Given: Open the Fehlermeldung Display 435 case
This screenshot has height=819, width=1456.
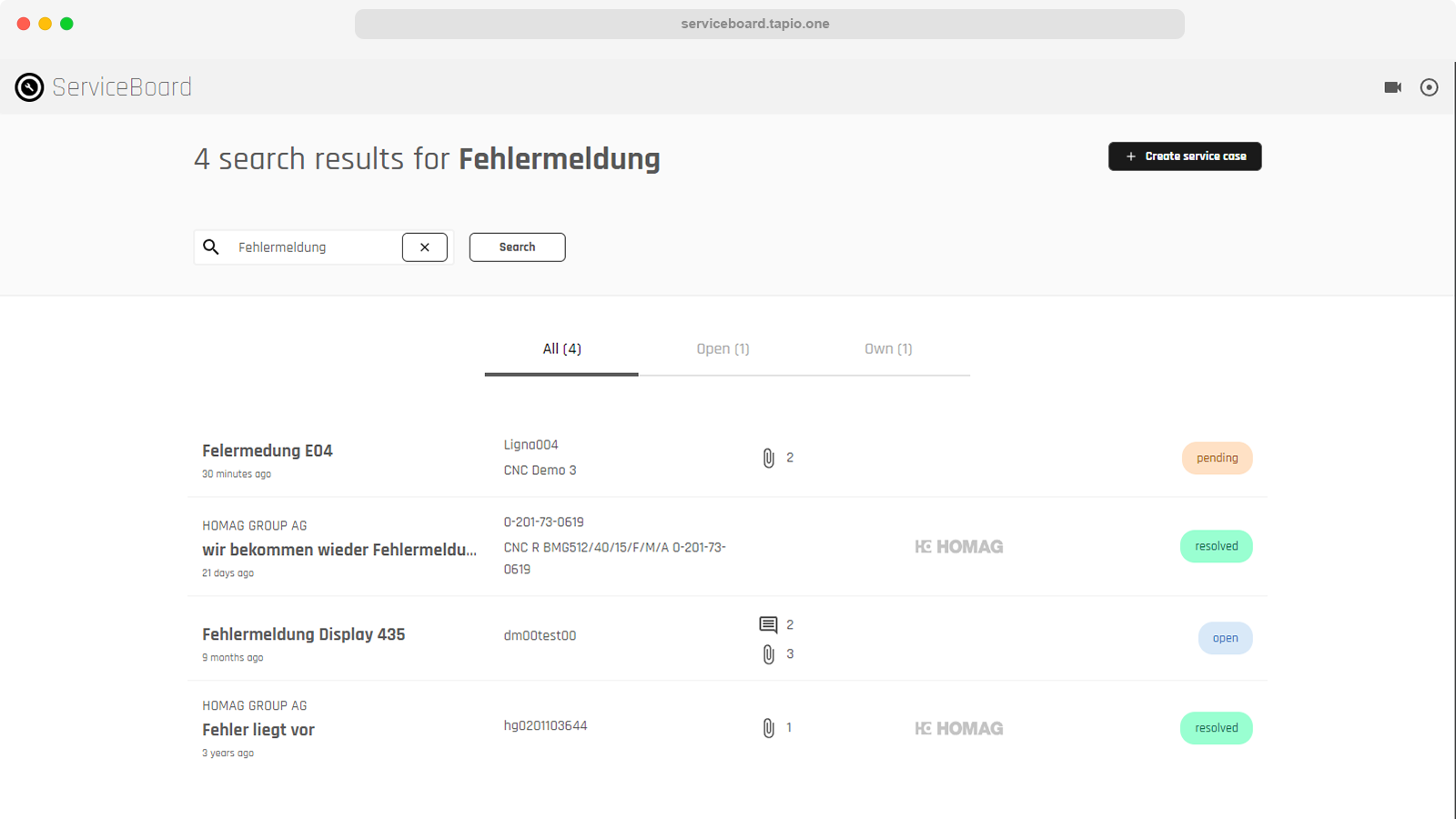Looking at the screenshot, I should pyautogui.click(x=303, y=634).
